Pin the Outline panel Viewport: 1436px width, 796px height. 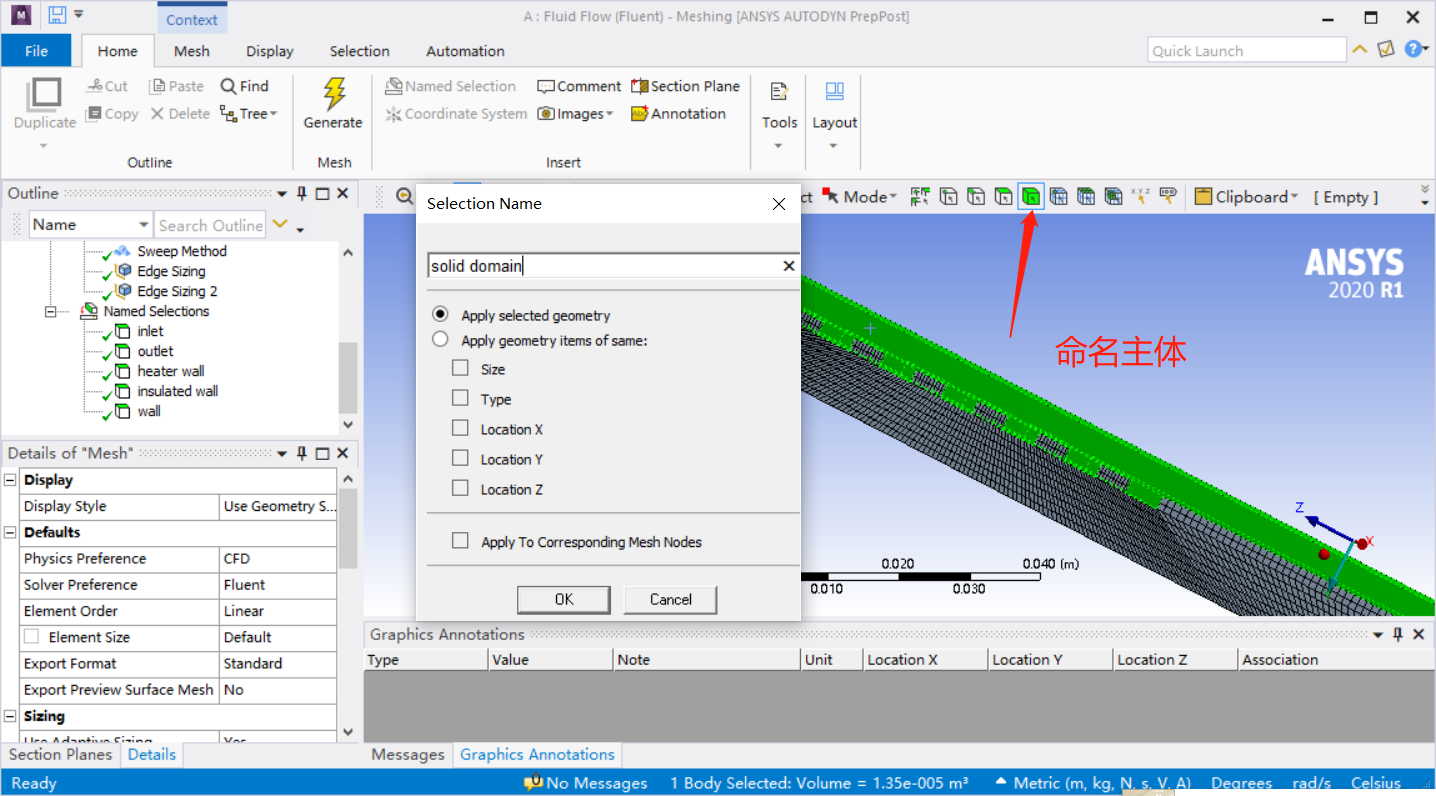pyautogui.click(x=302, y=193)
